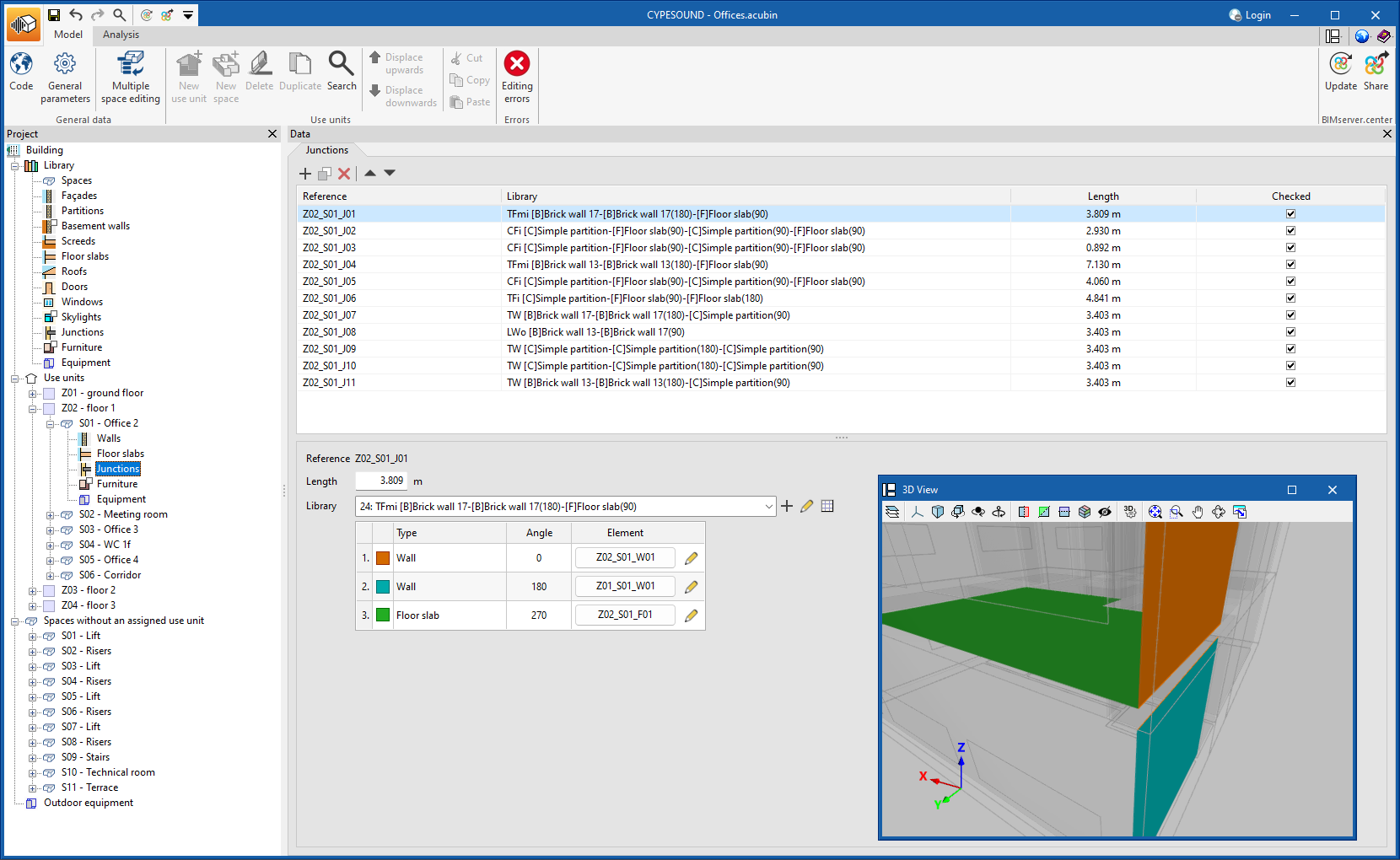Image resolution: width=1400 pixels, height=860 pixels.
Task: Uncheck the Checked box for Z02_S01_J01
Action: (1290, 214)
